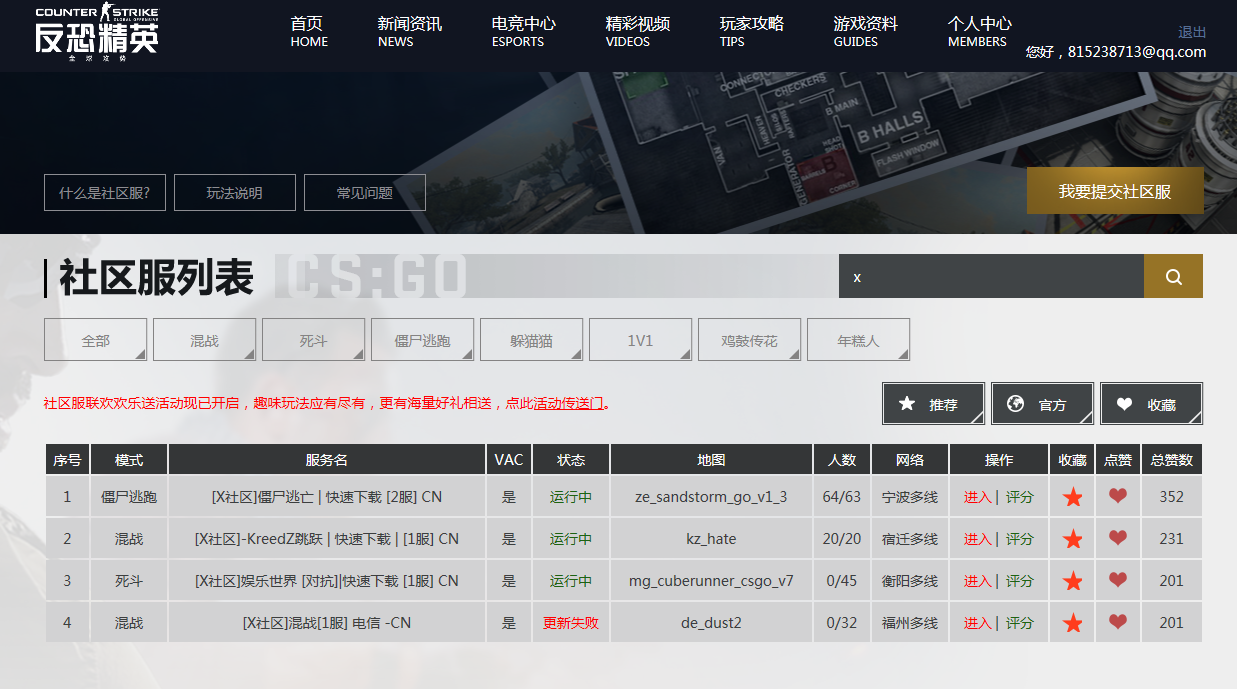Like the 僵尸逃亡 server with its heart
1237x689 pixels.
click(x=1117, y=496)
